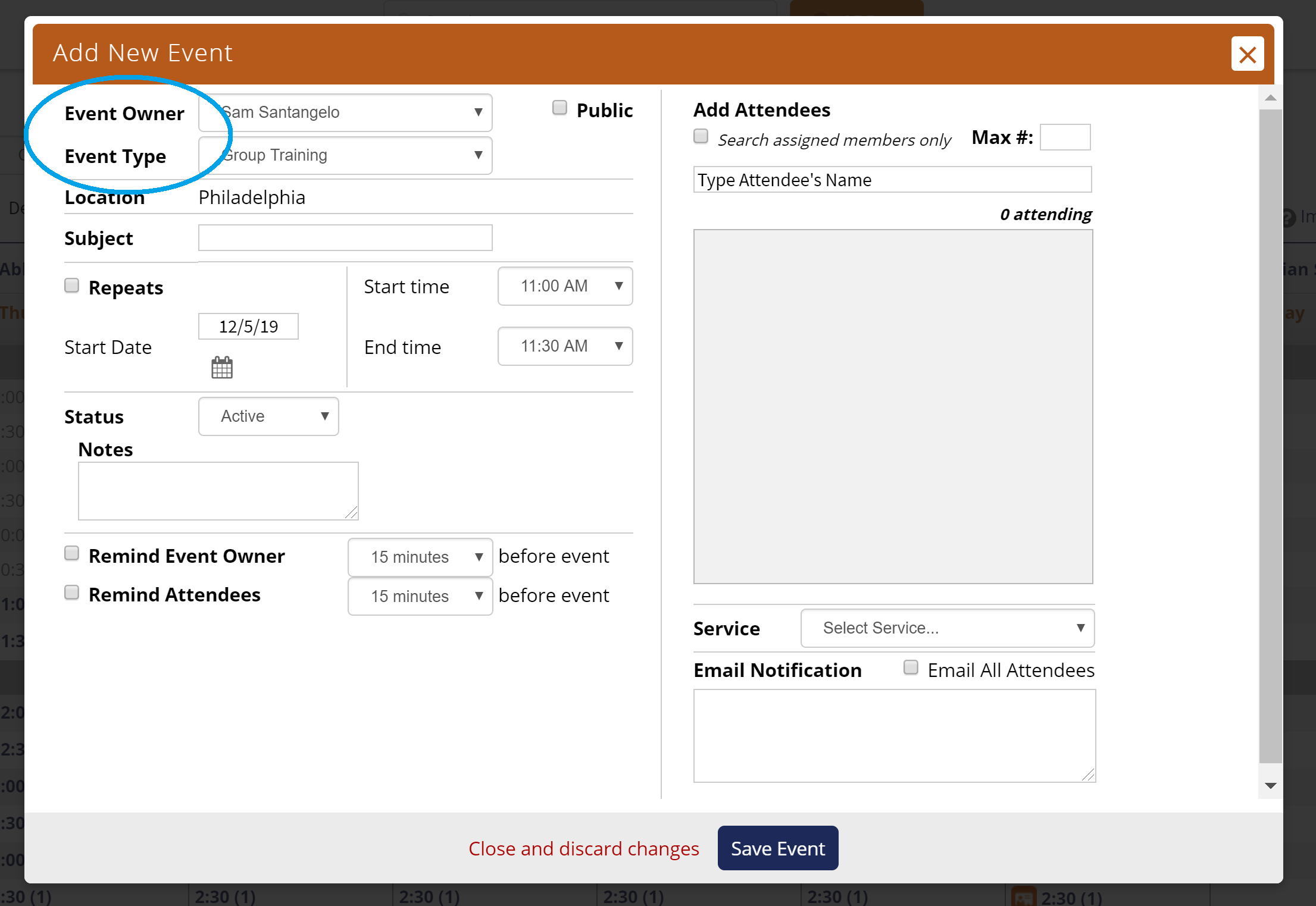Click Close and discard changes link
This screenshot has height=906, width=1316.
point(584,847)
